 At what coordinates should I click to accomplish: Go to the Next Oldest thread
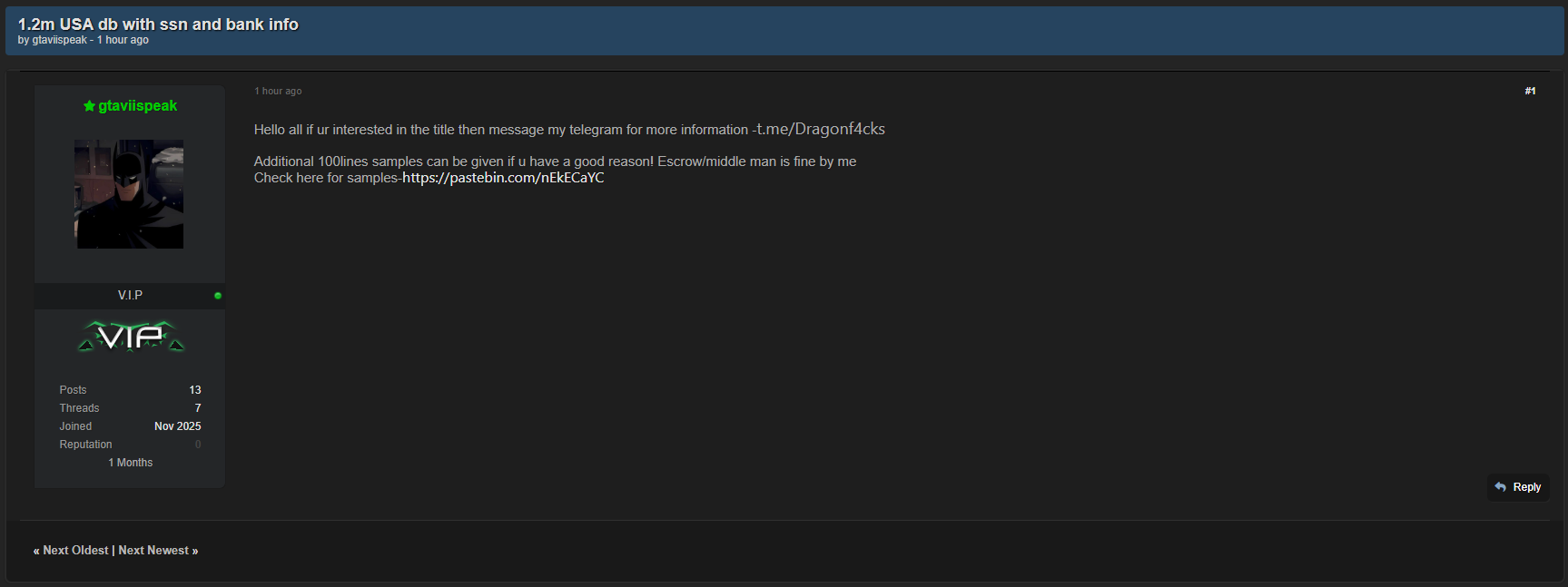click(75, 551)
